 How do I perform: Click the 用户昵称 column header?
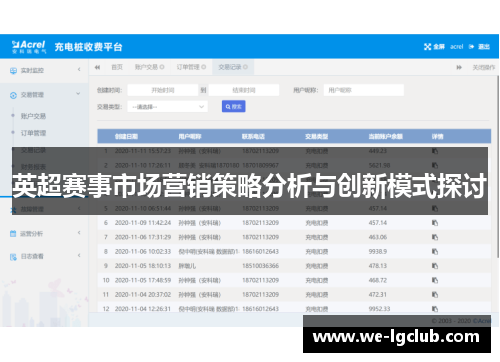click(x=190, y=136)
